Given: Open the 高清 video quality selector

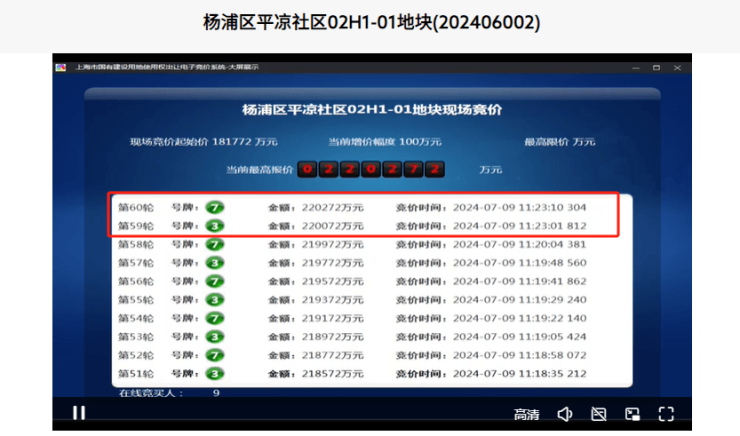Looking at the screenshot, I should [x=527, y=414].
